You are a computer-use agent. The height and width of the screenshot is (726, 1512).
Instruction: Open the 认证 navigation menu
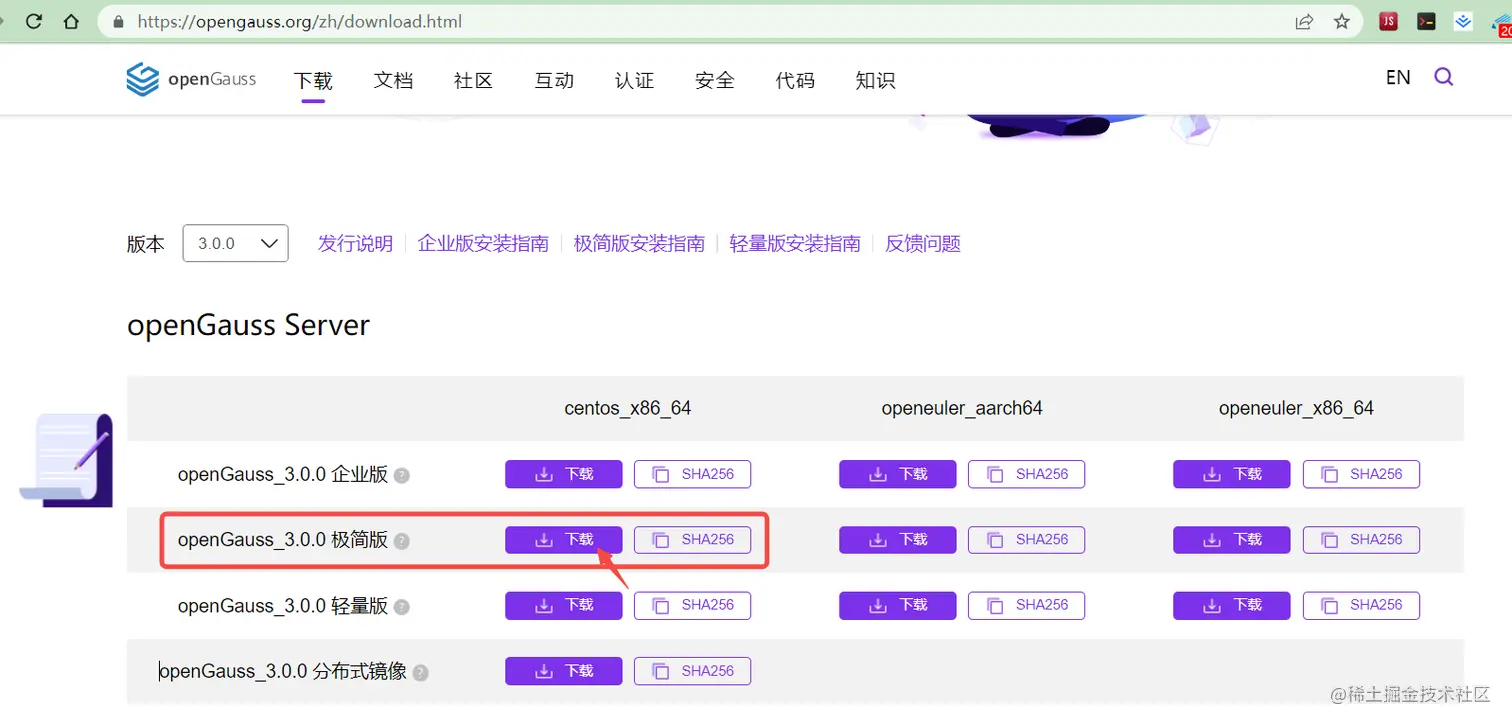[634, 81]
